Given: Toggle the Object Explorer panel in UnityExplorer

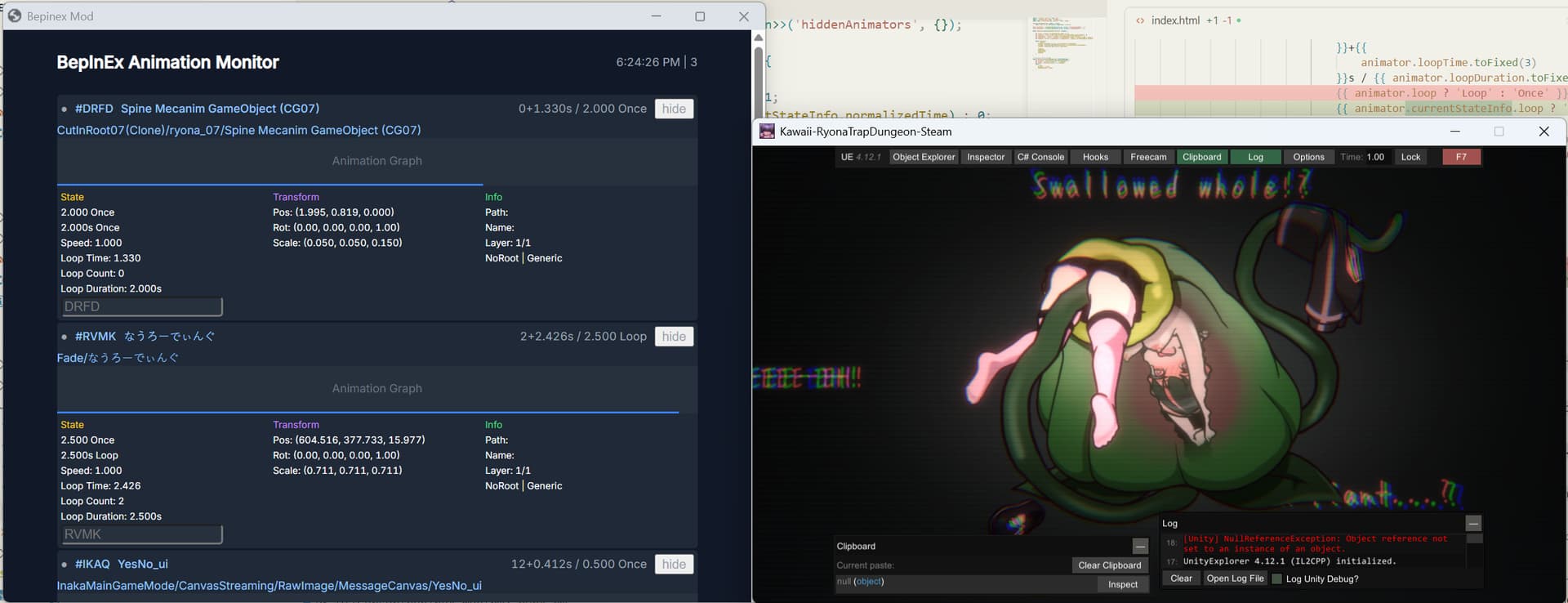Looking at the screenshot, I should point(924,157).
